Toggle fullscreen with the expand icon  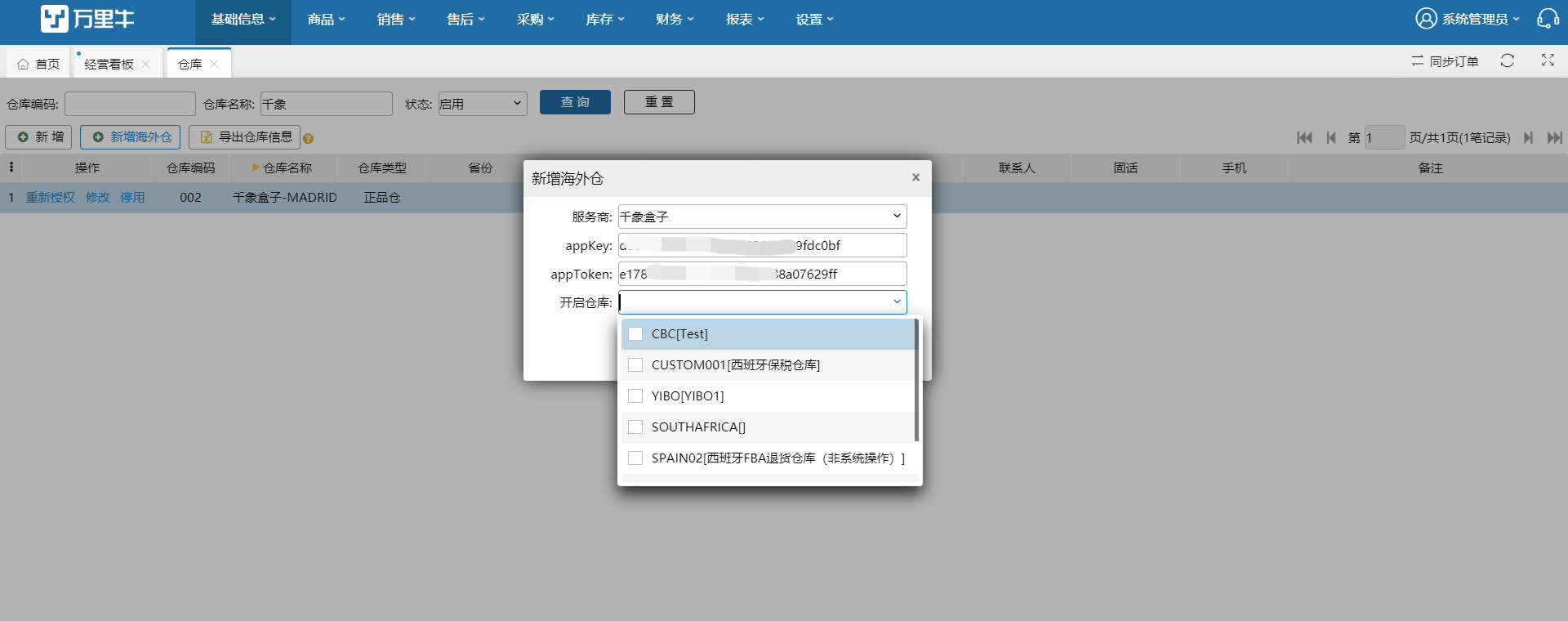coord(1548,60)
